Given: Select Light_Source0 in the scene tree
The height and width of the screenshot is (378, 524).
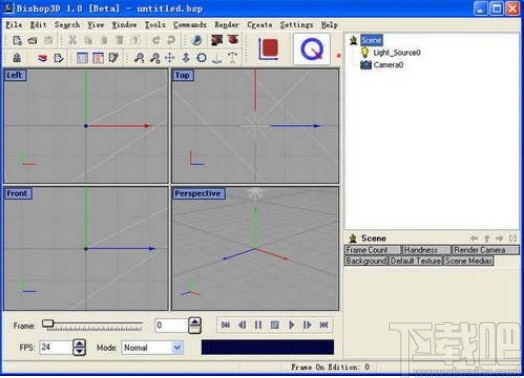Looking at the screenshot, I should click(x=397, y=52).
